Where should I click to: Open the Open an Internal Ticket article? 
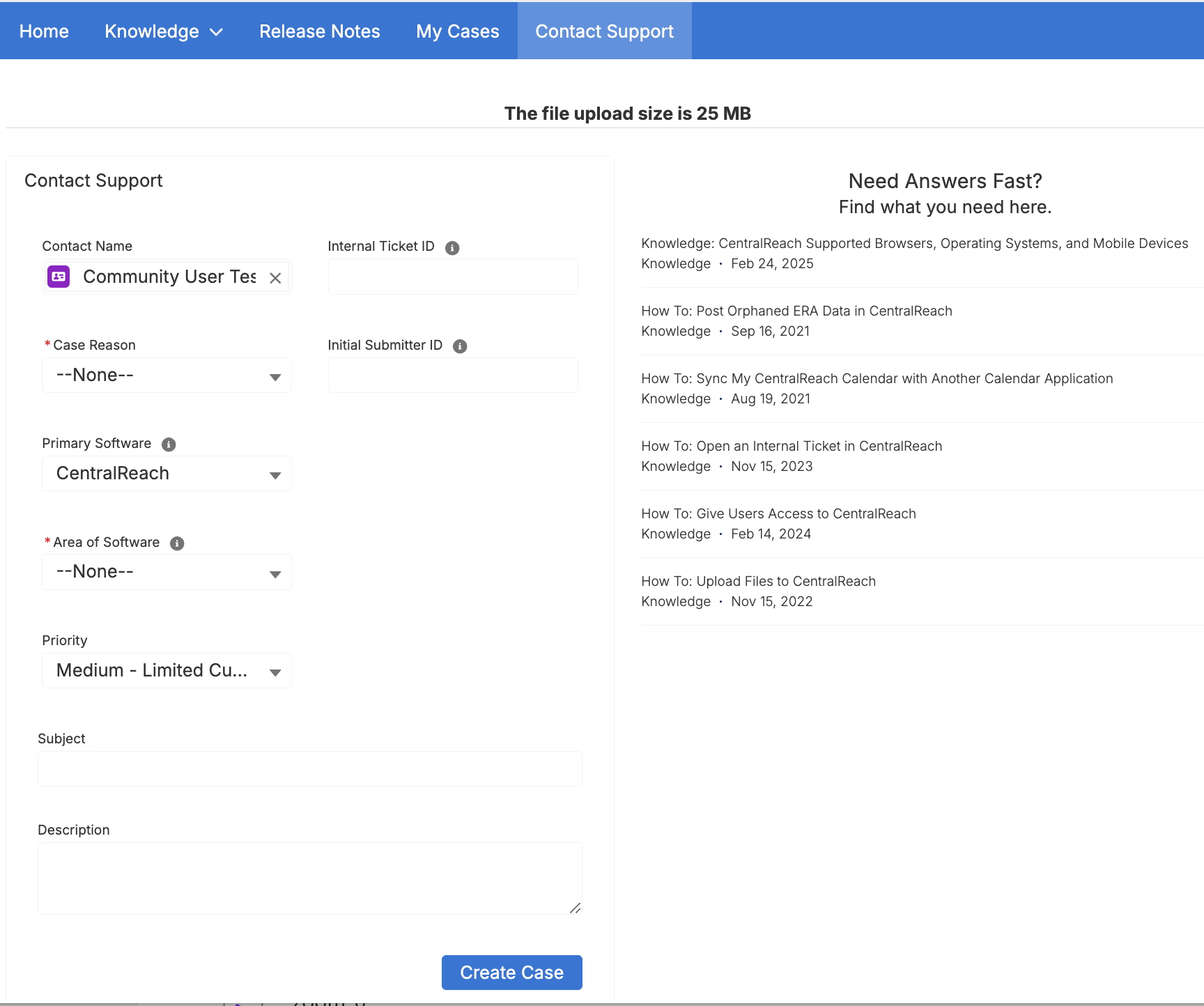792,446
